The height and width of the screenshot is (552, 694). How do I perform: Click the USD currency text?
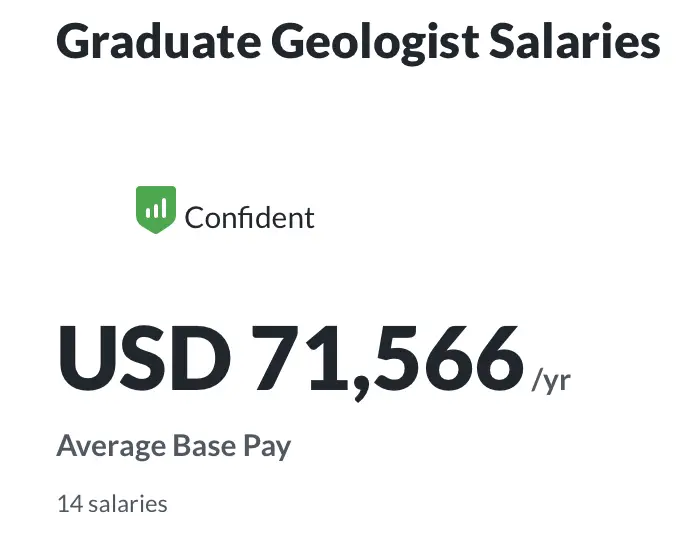145,358
